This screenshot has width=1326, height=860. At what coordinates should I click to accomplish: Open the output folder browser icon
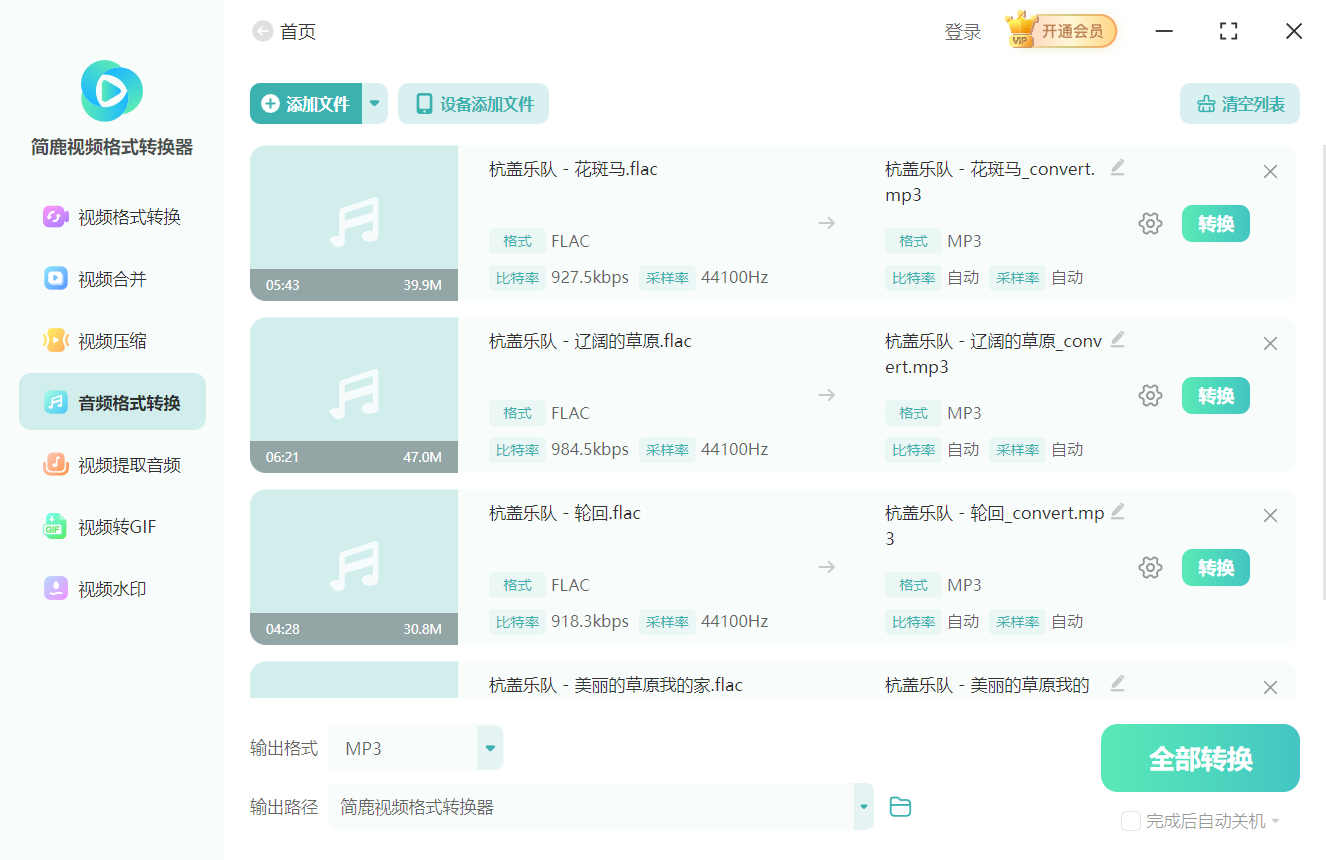point(899,806)
